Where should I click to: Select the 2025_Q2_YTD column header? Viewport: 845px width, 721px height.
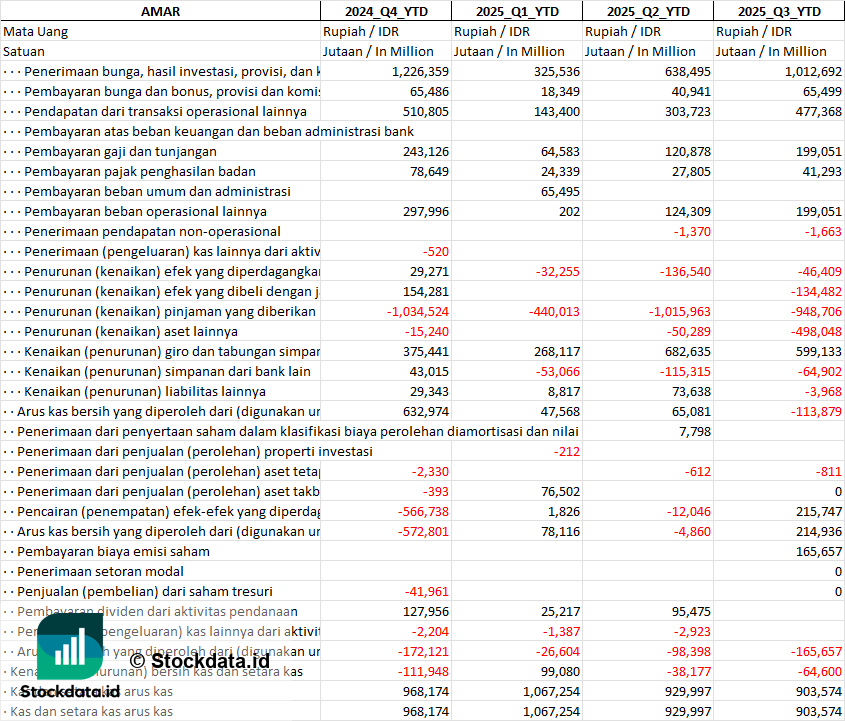coord(648,11)
